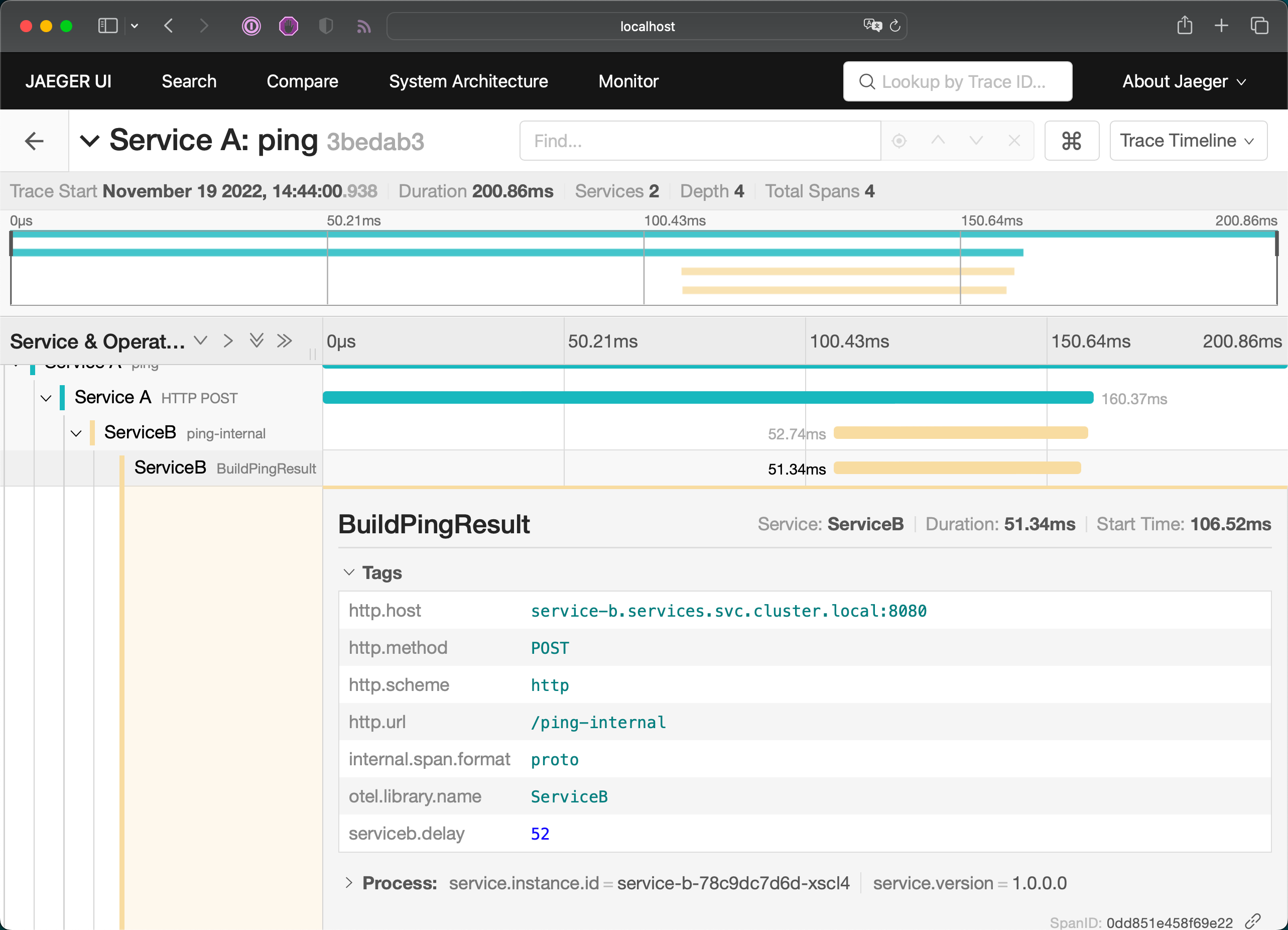Screen dimensions: 1288x930
Task: Click the Lookup by Trace ID field
Action: tap(958, 81)
